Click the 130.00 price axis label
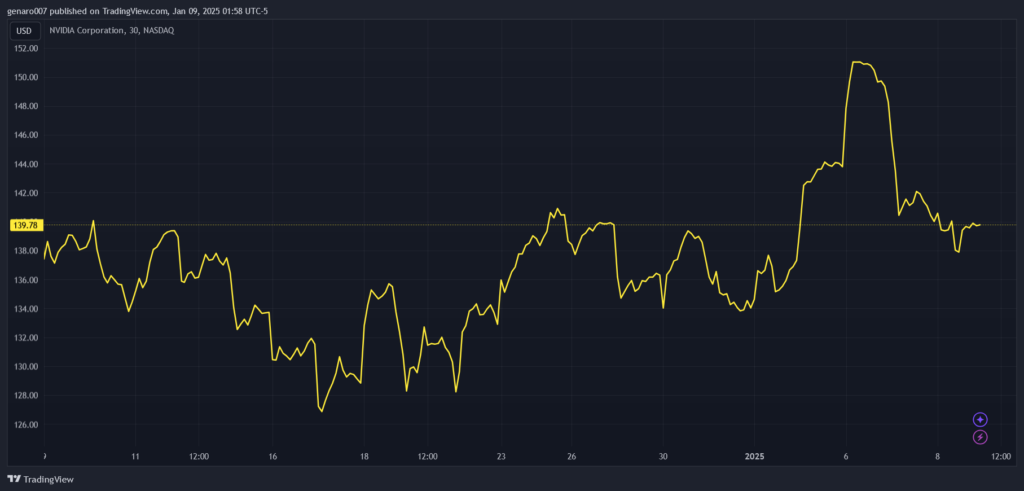The width and height of the screenshot is (1024, 491). pos(25,367)
